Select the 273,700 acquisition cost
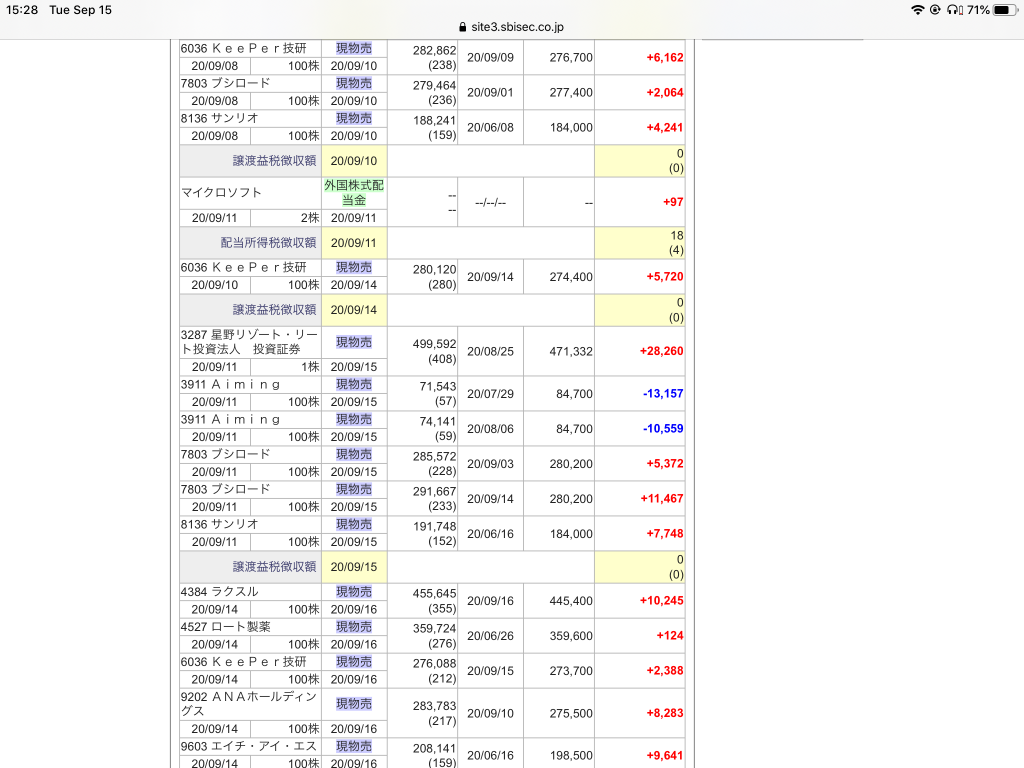 [571, 671]
